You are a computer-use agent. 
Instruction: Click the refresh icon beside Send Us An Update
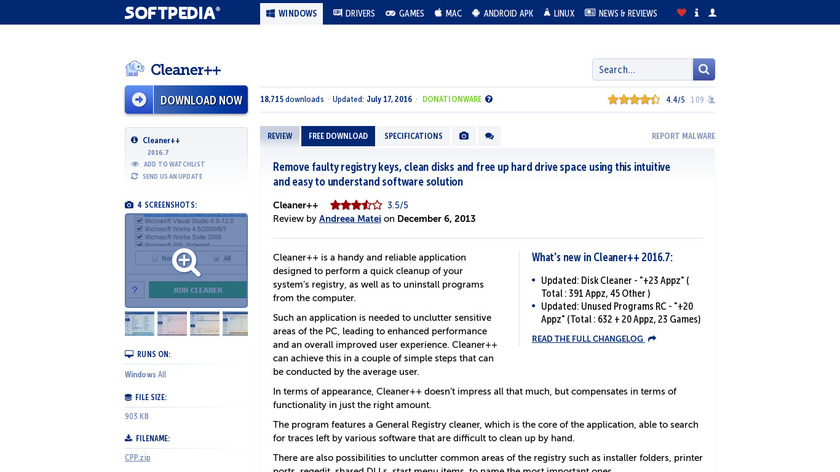(x=134, y=176)
